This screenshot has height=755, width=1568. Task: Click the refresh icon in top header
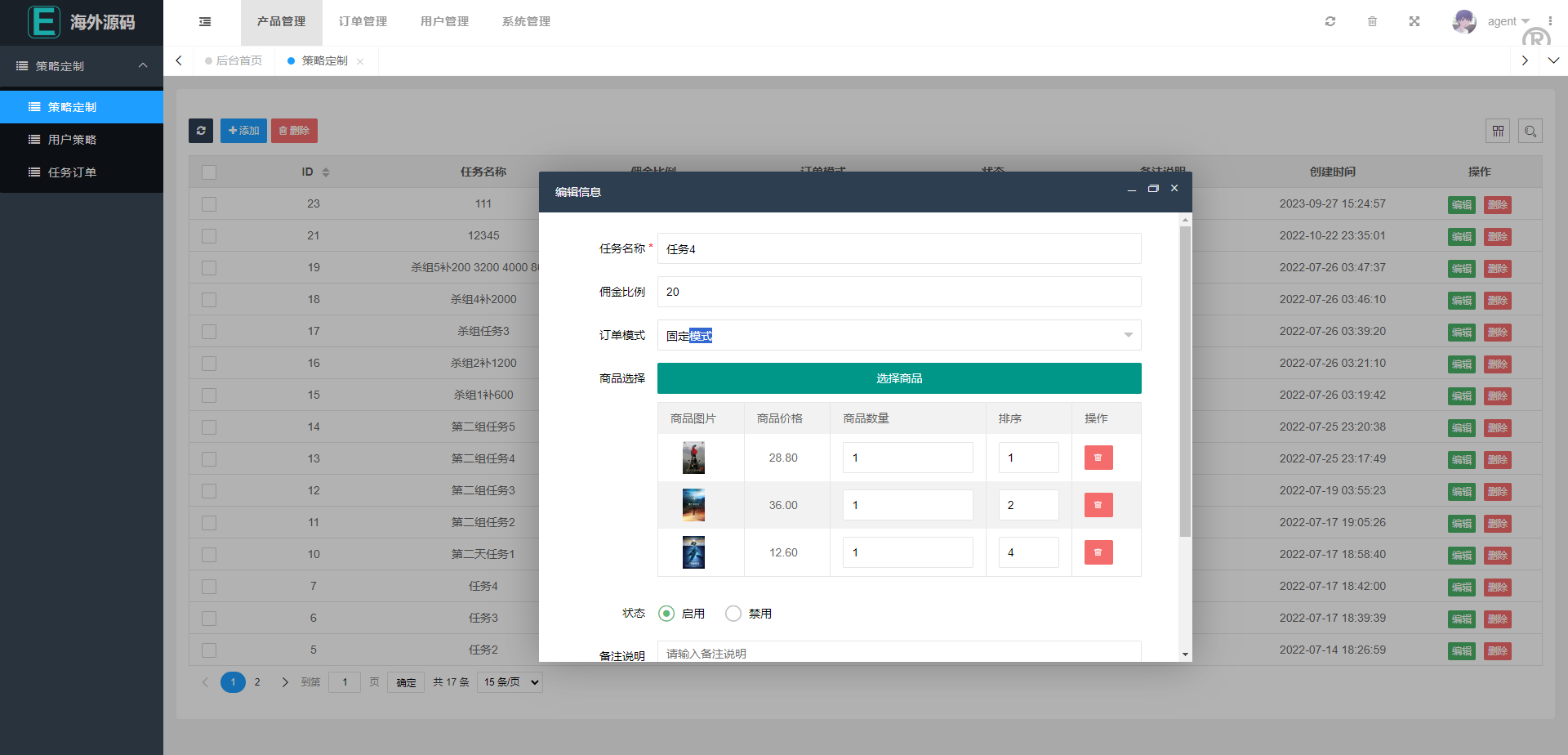pos(1330,21)
